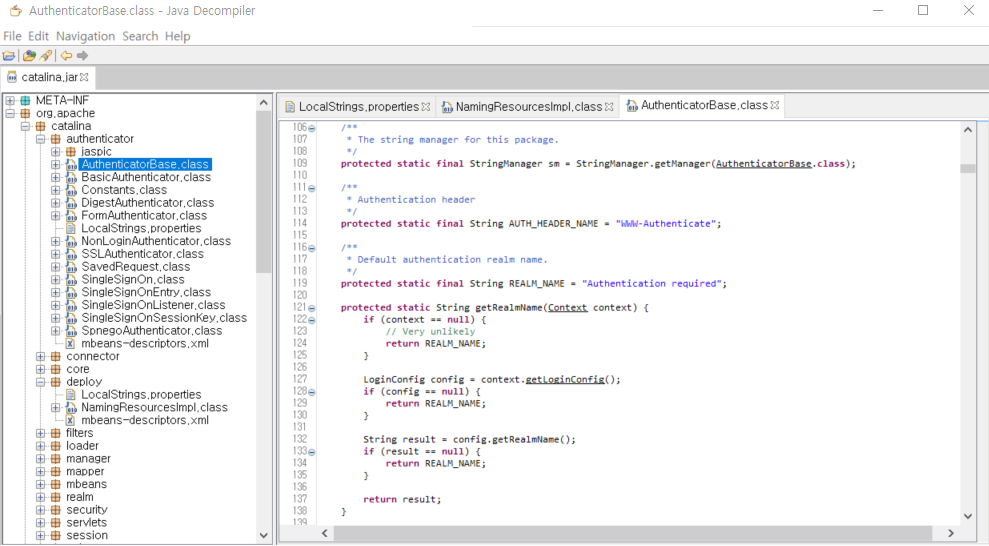Click the Search toolbar icon

coord(46,55)
